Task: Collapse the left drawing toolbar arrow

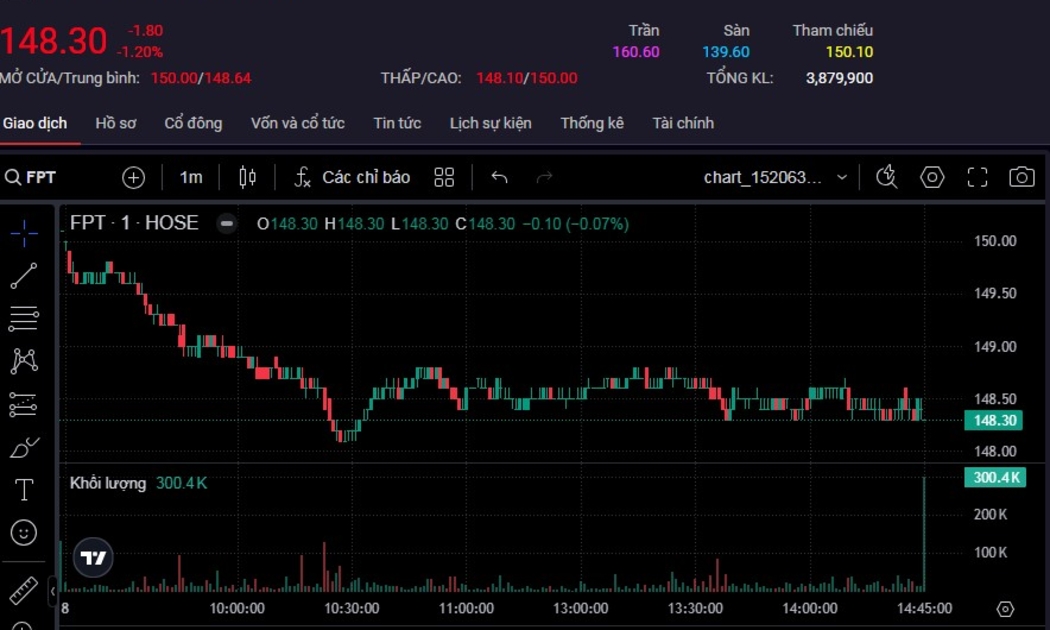Action: (53, 592)
